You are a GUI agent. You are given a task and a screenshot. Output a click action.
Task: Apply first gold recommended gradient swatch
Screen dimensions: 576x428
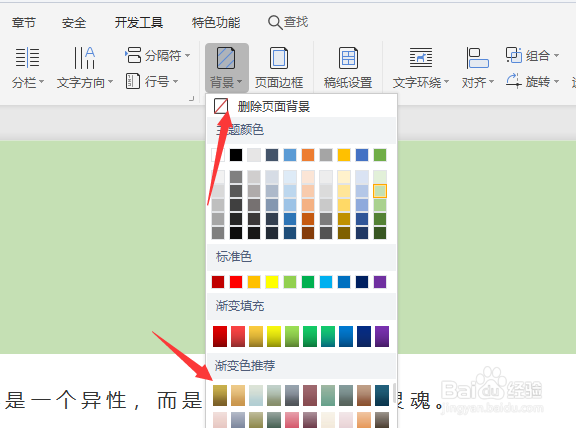click(220, 395)
